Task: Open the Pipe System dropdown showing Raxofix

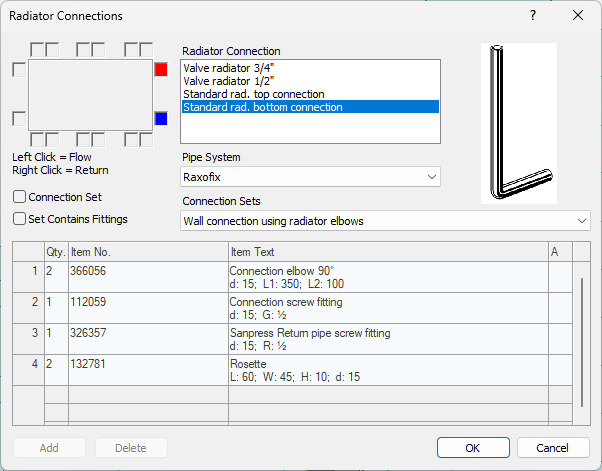Action: point(310,177)
